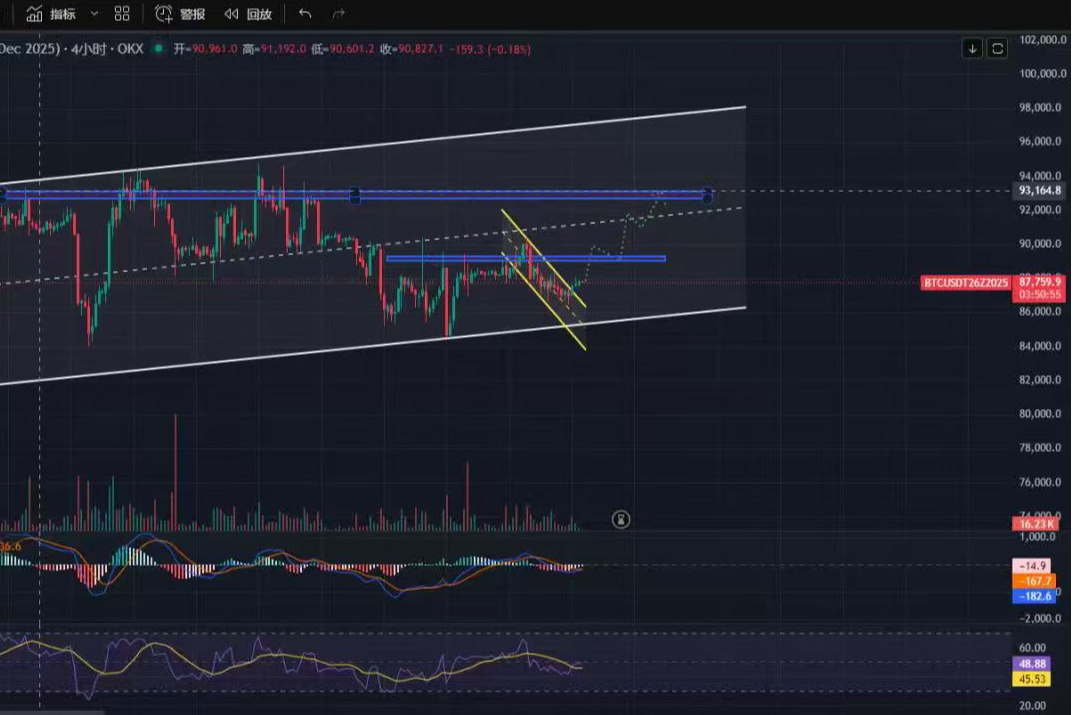This screenshot has height=715, width=1073.
Task: Click the down-arrow chart button
Action: [972, 48]
